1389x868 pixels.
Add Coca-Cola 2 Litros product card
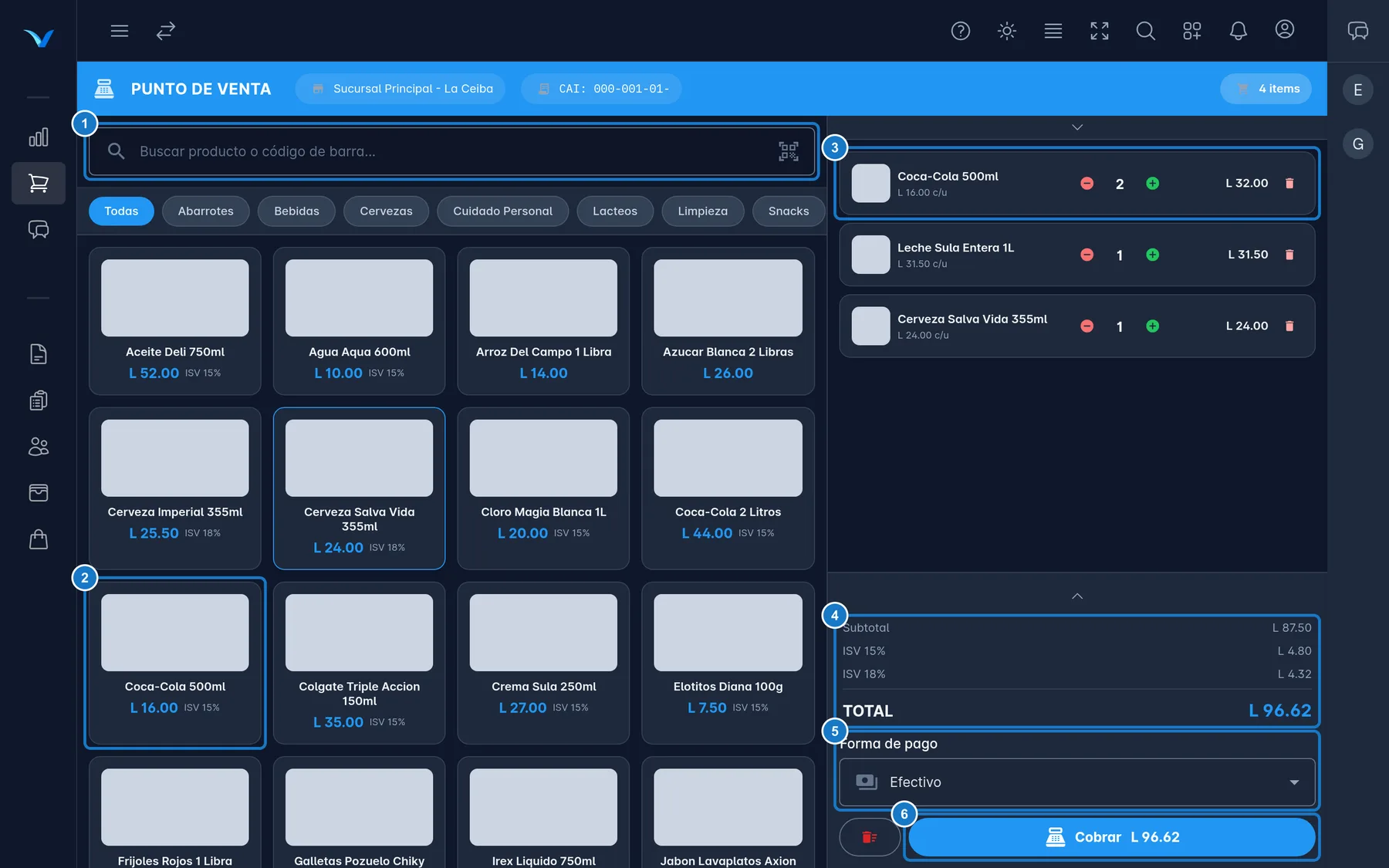(x=728, y=488)
